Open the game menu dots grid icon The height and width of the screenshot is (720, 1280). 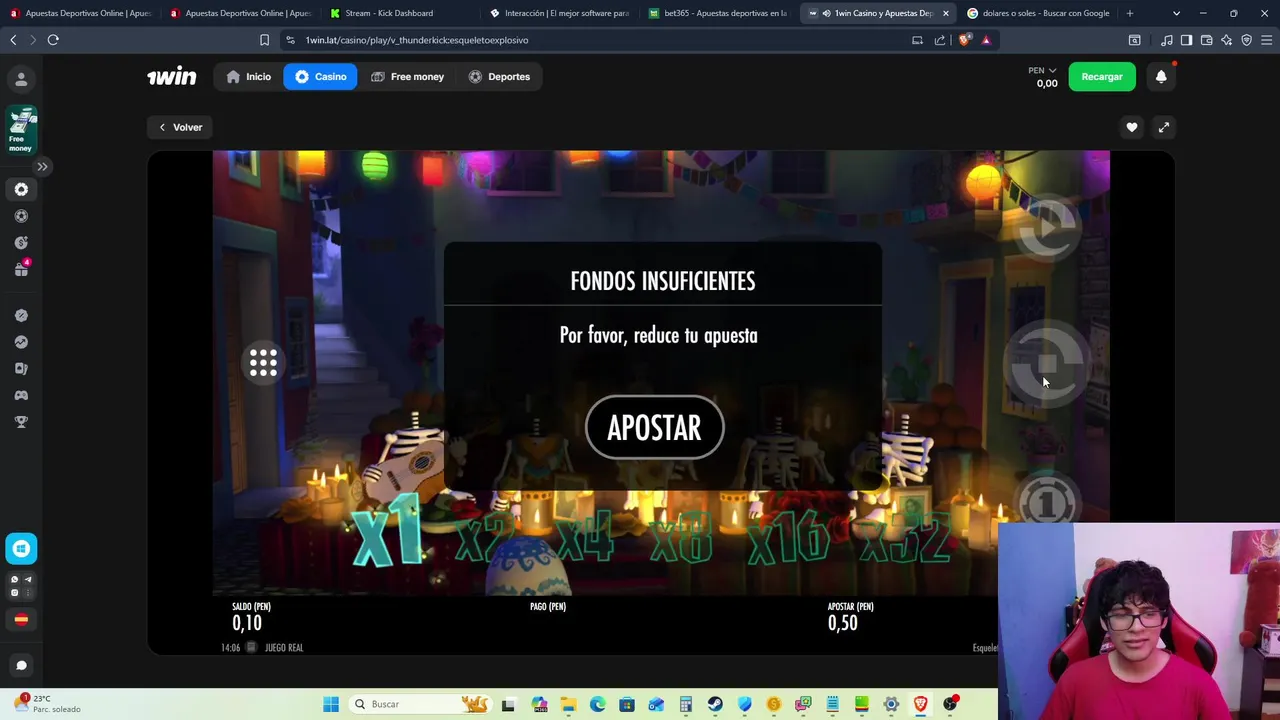pos(263,363)
